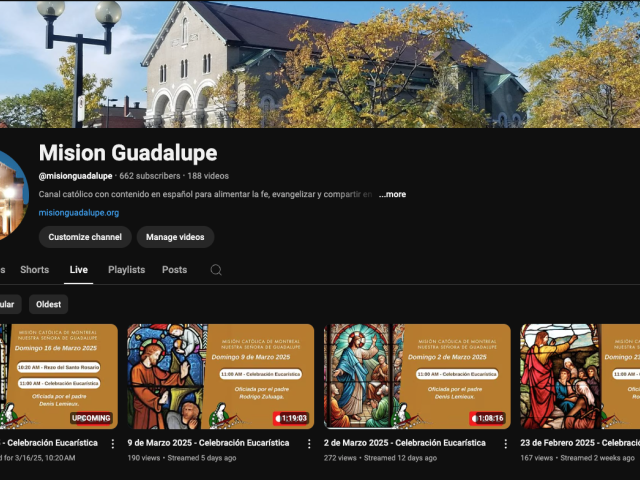640x480 pixels.
Task: Click the Customize channel button
Action: [85, 237]
